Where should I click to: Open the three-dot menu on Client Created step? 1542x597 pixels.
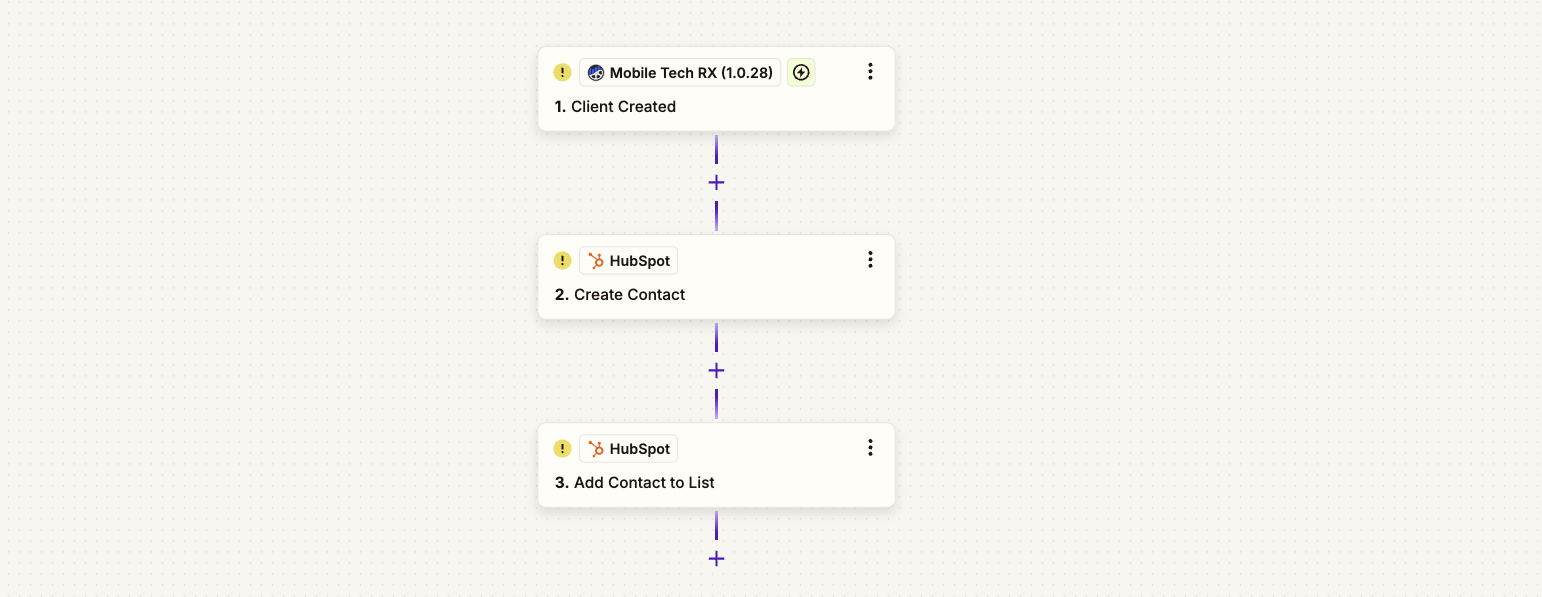click(870, 71)
